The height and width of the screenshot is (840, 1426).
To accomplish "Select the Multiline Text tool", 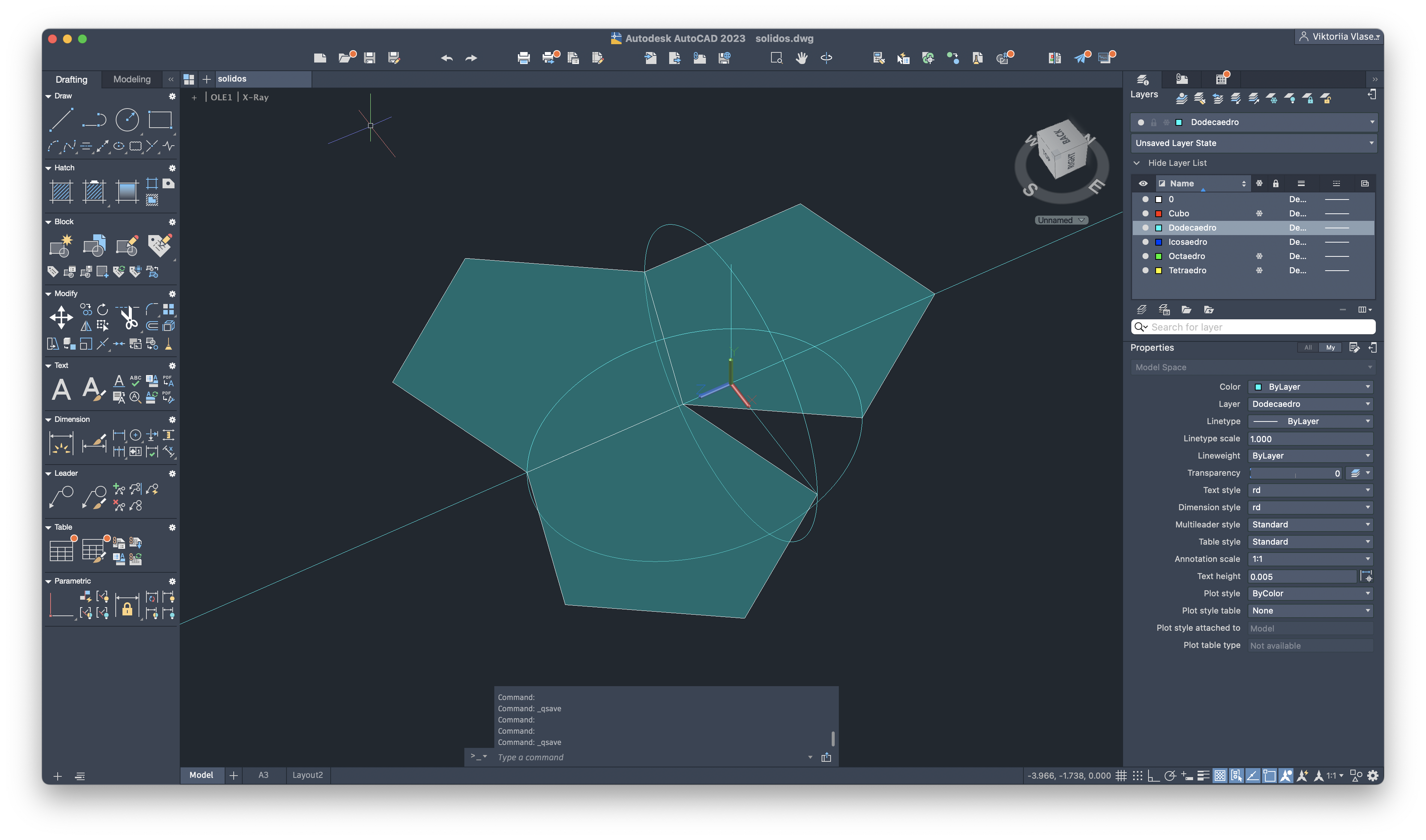I will [61, 389].
